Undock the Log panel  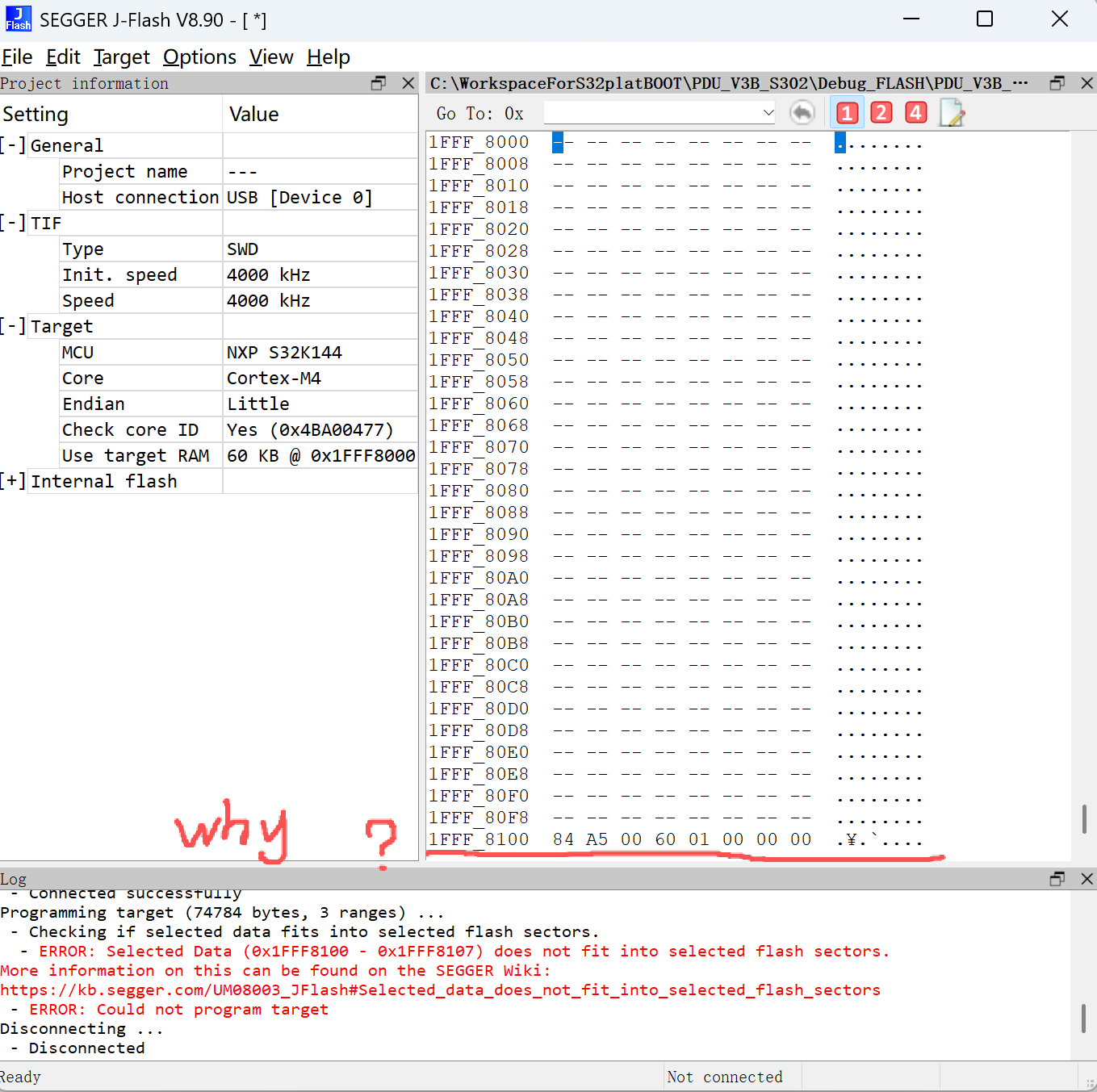[1057, 879]
